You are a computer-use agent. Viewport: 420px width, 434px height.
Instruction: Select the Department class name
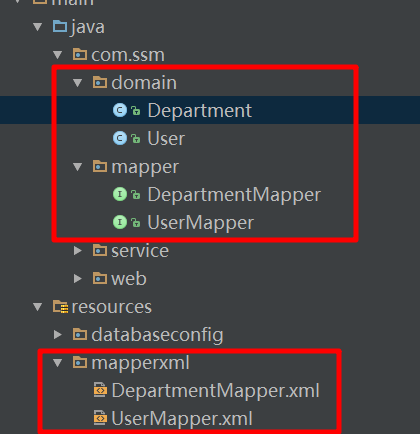[x=200, y=111]
